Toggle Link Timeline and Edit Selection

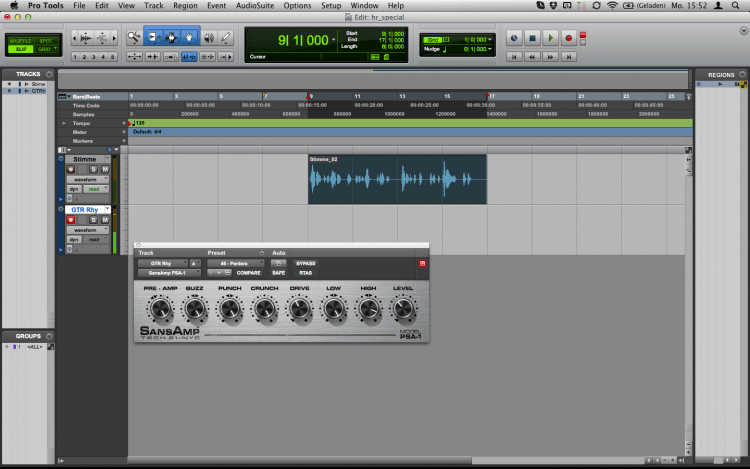coord(189,57)
